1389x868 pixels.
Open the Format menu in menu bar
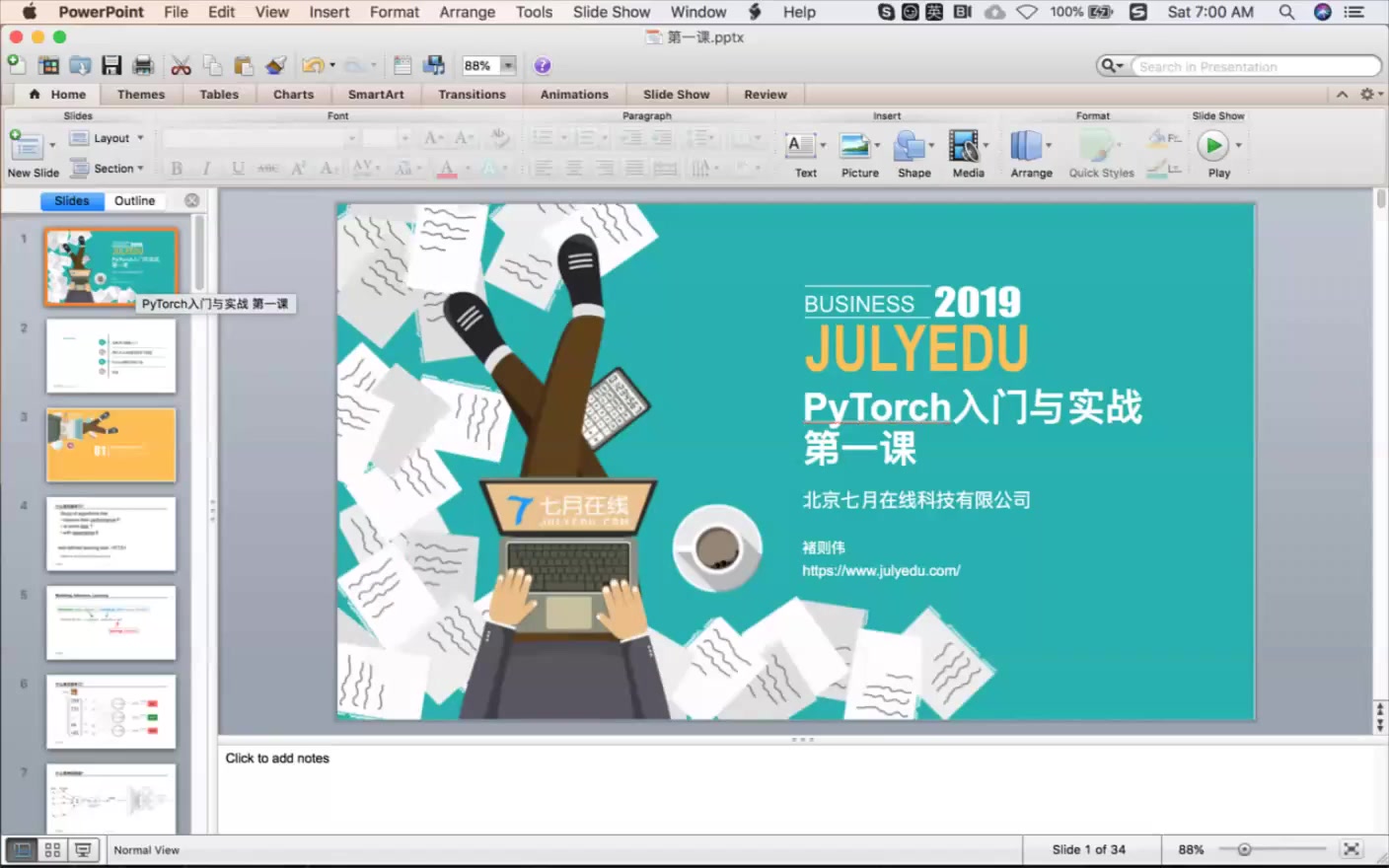(x=395, y=12)
